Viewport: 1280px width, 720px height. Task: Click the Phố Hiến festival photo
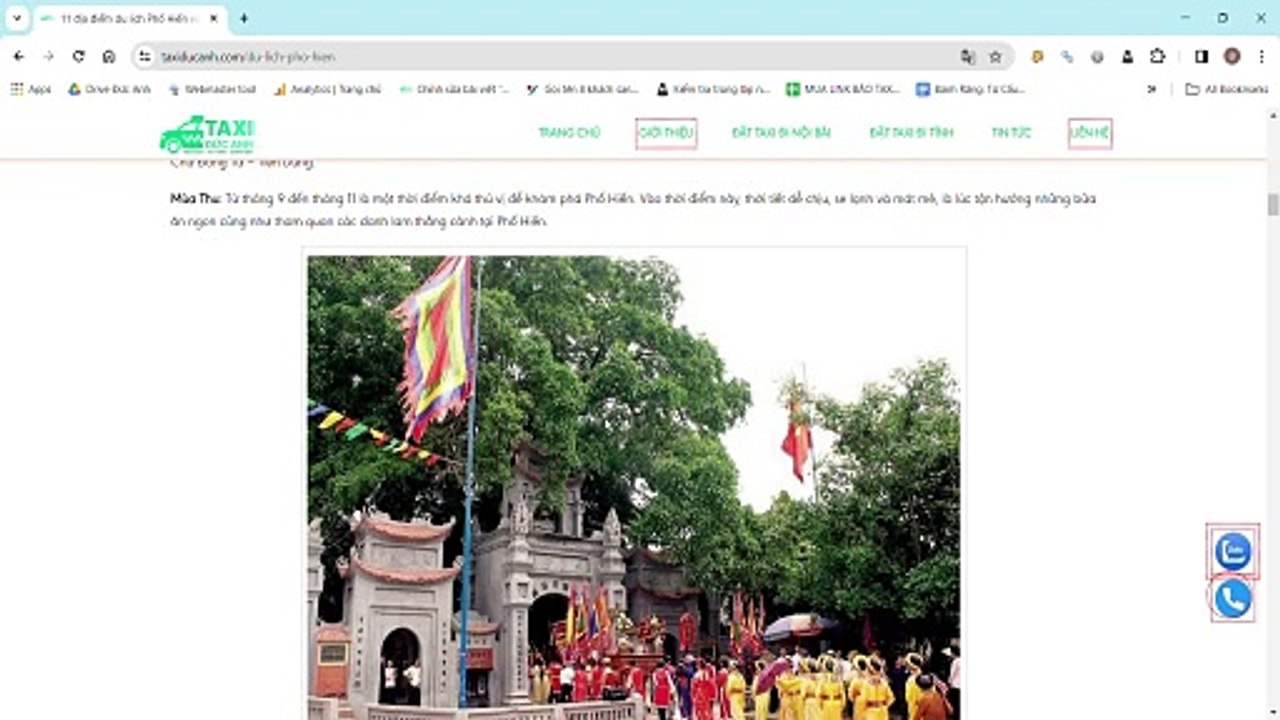(634, 488)
